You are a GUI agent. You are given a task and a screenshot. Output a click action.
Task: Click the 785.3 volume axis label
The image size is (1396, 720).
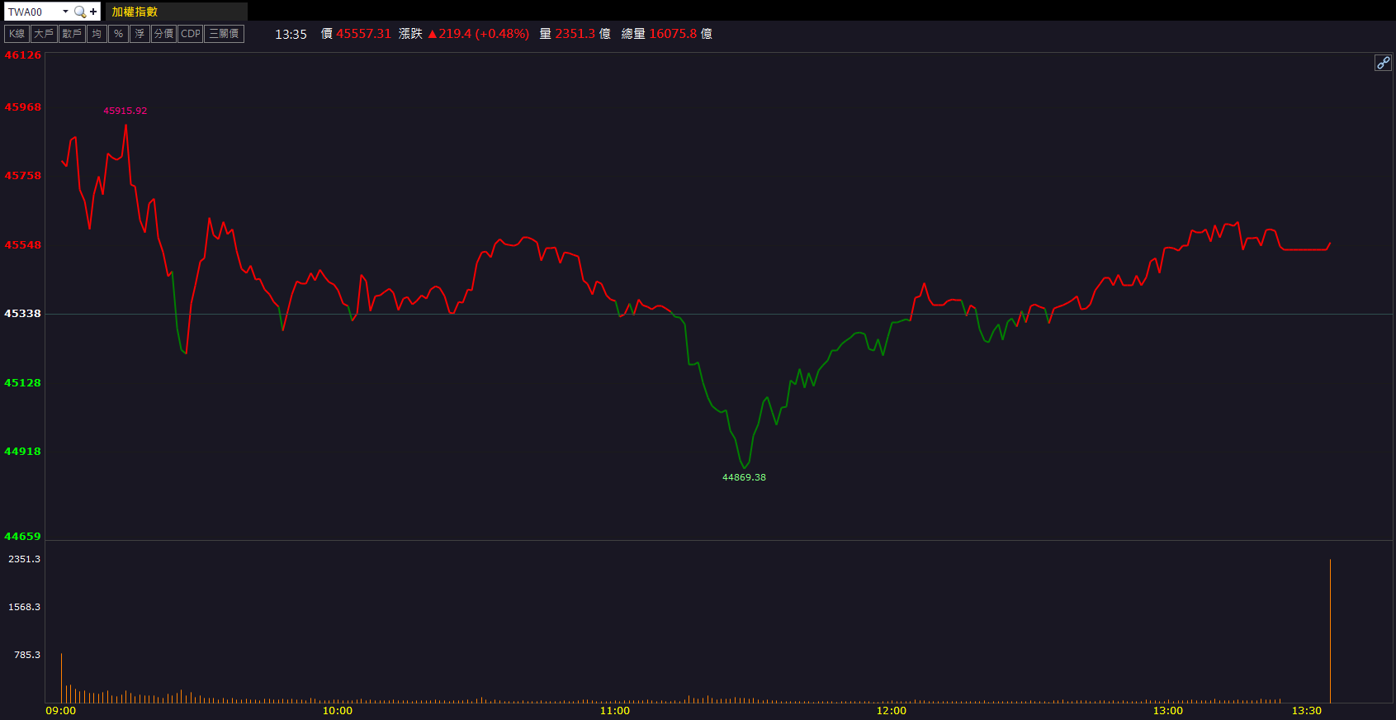[26, 655]
